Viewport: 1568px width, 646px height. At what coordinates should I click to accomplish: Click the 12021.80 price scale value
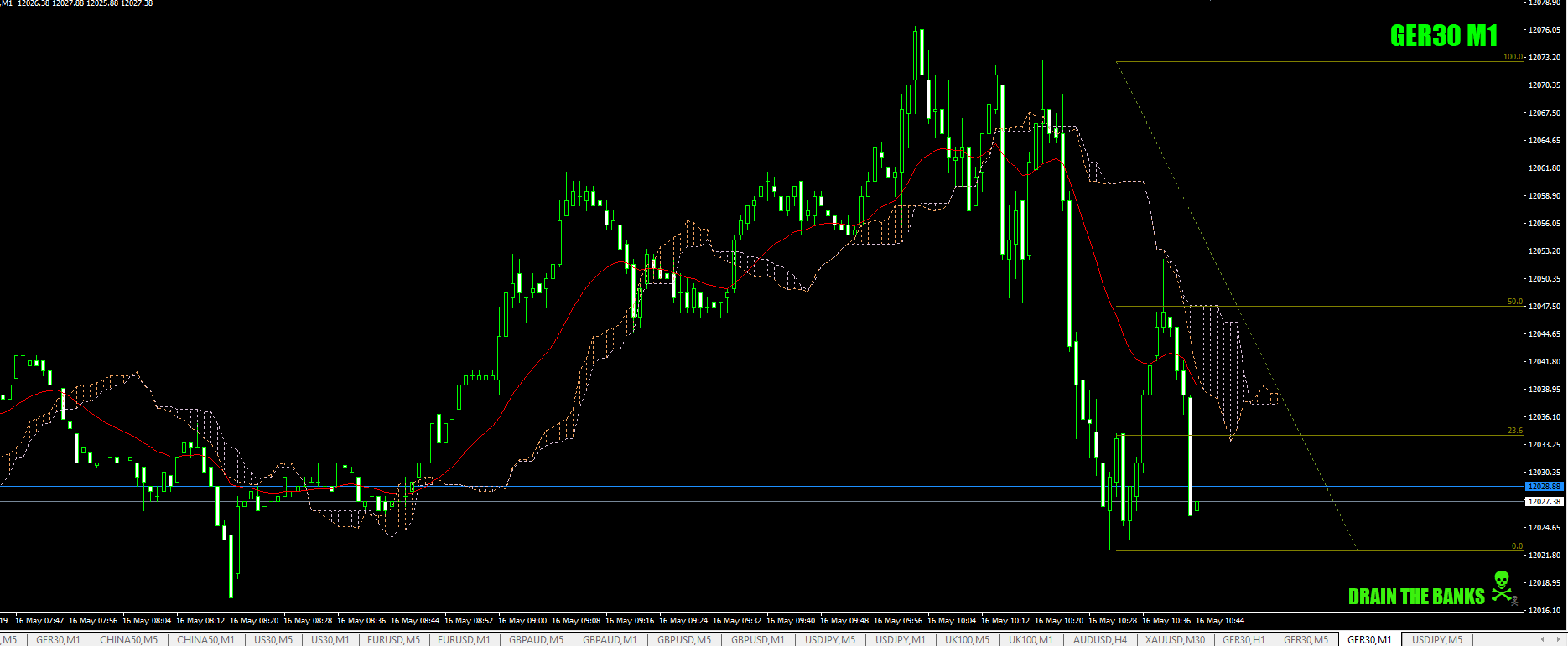1545,555
